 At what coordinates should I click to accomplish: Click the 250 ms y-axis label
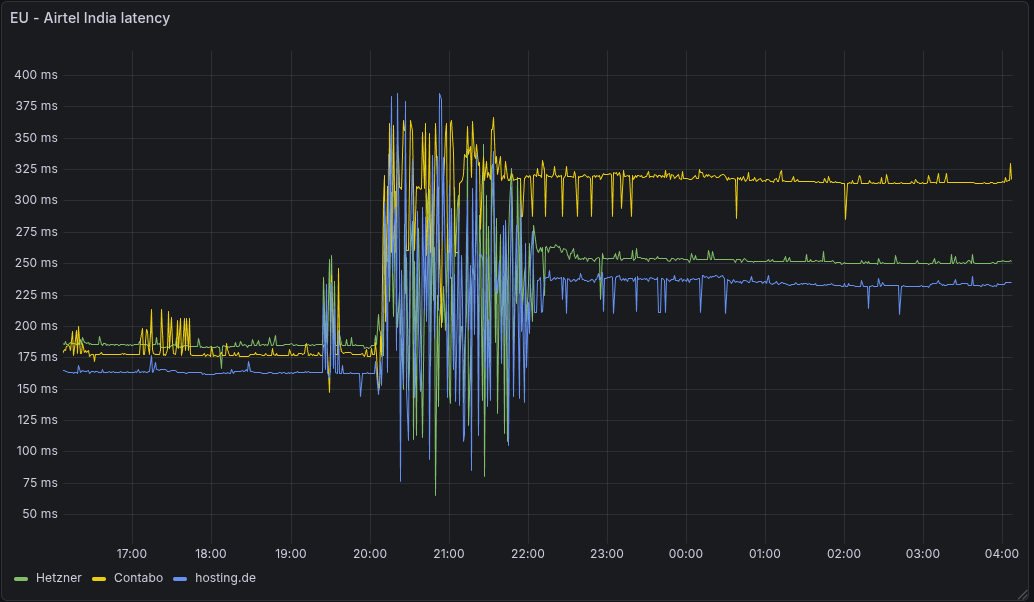[36, 263]
